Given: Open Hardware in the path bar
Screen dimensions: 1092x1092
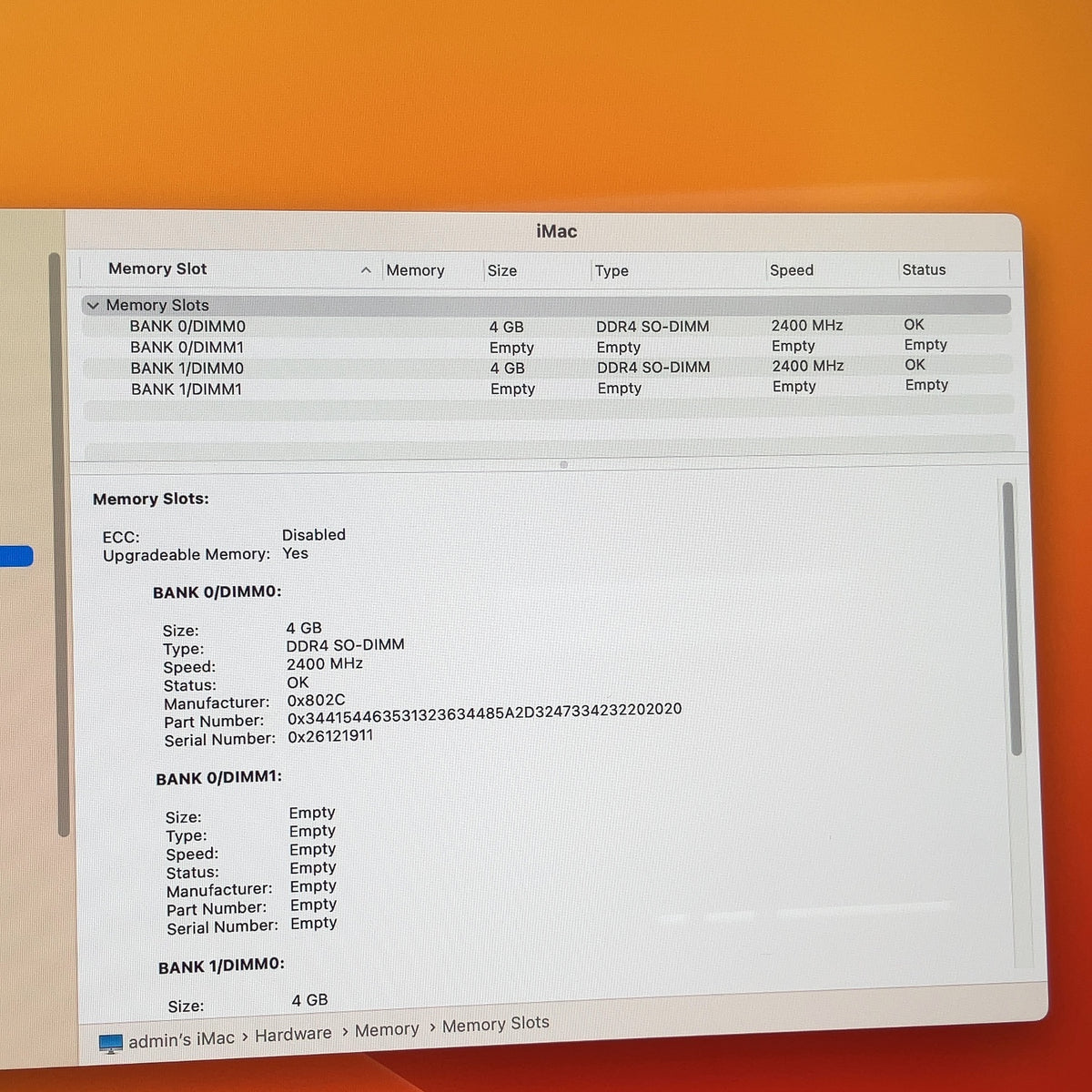Looking at the screenshot, I should (293, 1035).
